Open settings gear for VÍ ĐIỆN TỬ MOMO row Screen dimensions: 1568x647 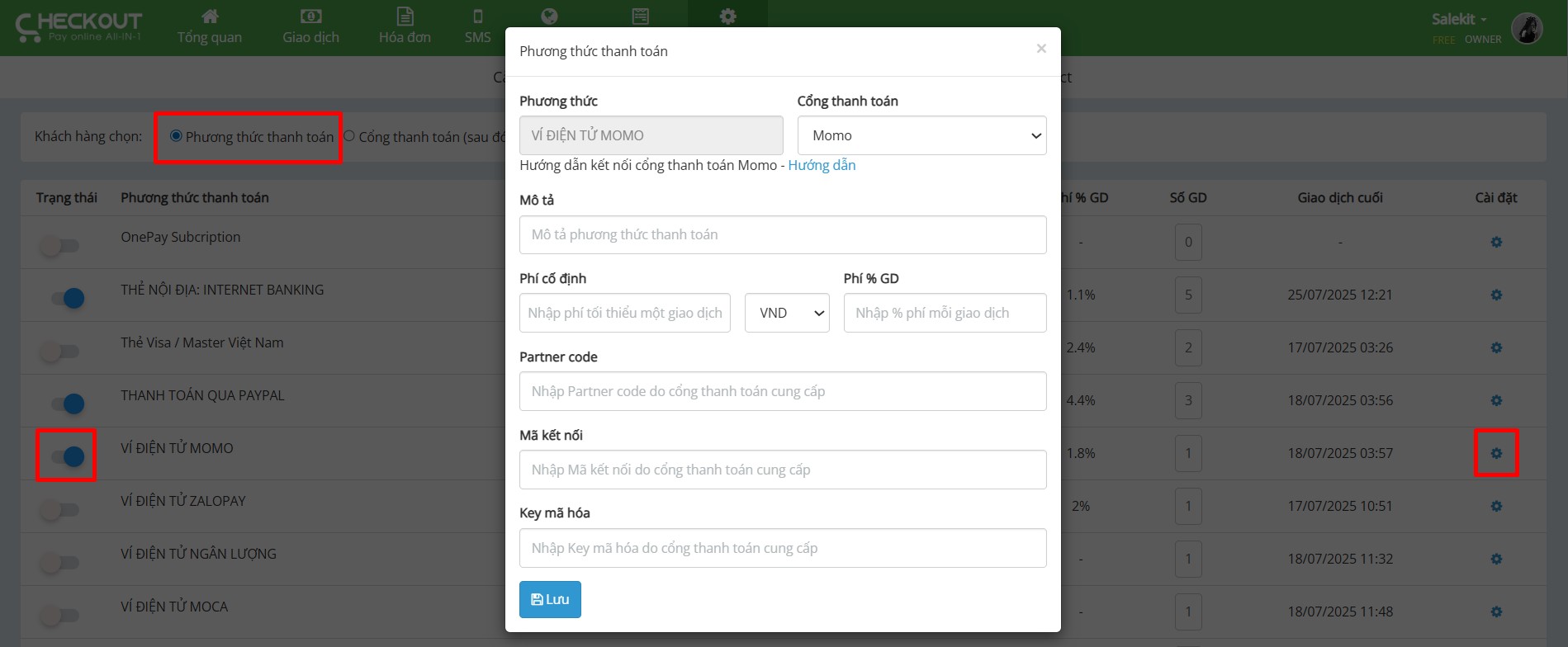coord(1496,453)
